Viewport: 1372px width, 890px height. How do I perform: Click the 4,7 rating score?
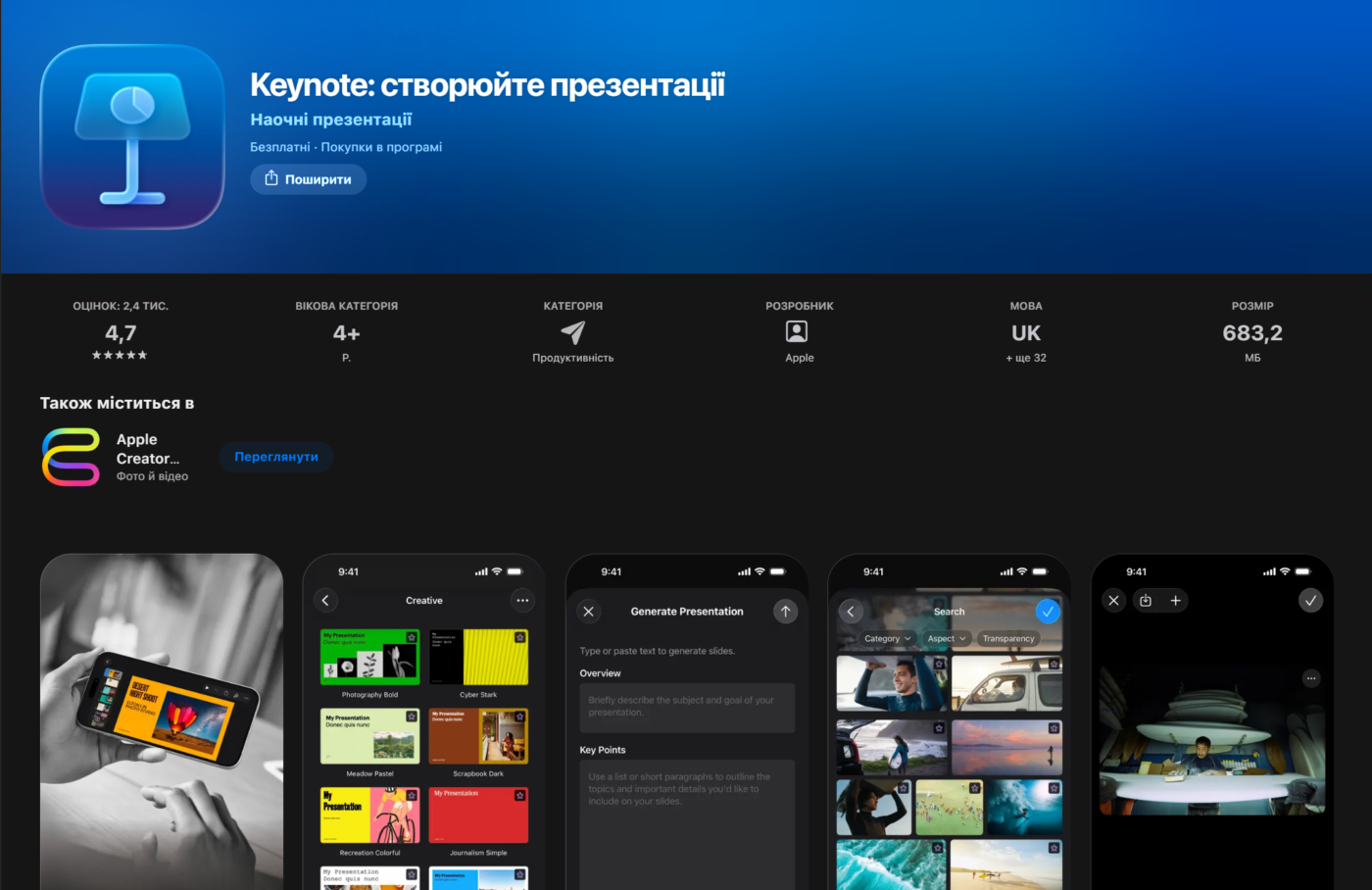coord(121,333)
